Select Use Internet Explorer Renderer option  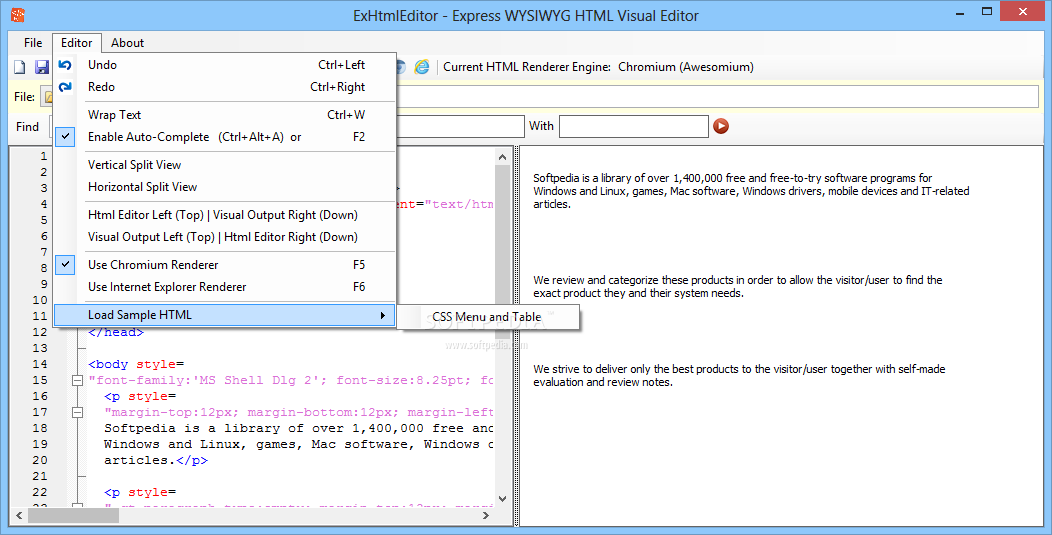pyautogui.click(x=225, y=287)
